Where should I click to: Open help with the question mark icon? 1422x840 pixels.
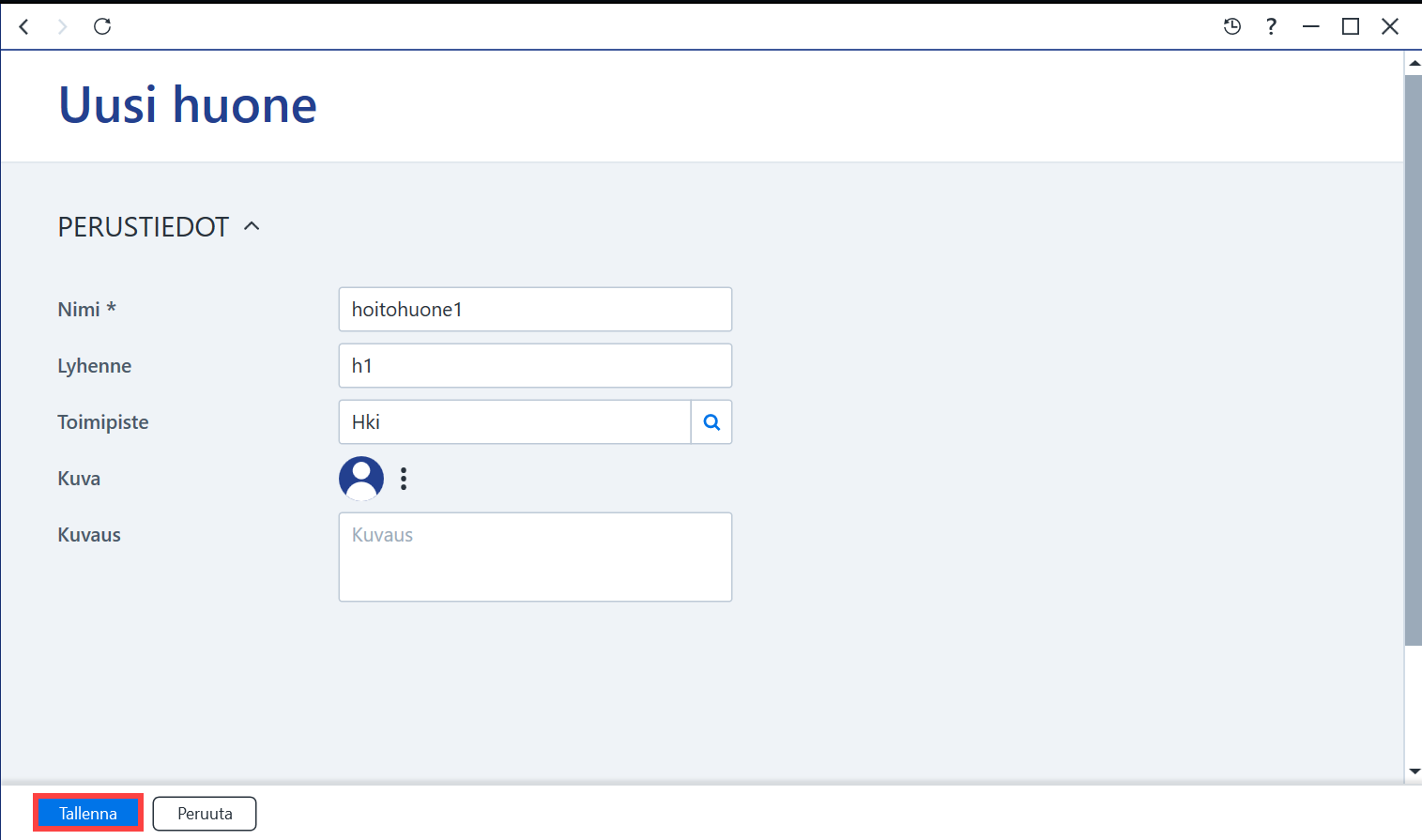(1271, 26)
